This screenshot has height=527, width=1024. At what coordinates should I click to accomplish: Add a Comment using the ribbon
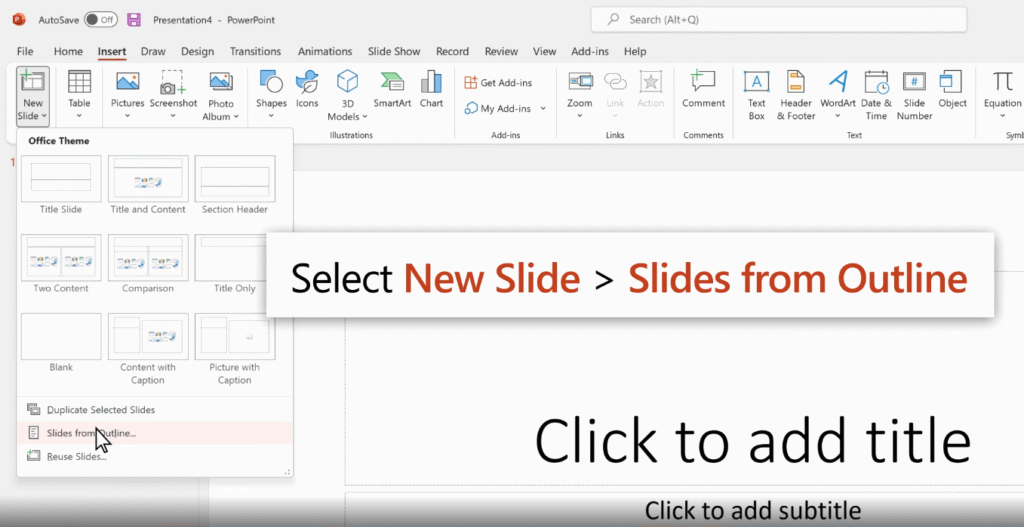[x=703, y=90]
